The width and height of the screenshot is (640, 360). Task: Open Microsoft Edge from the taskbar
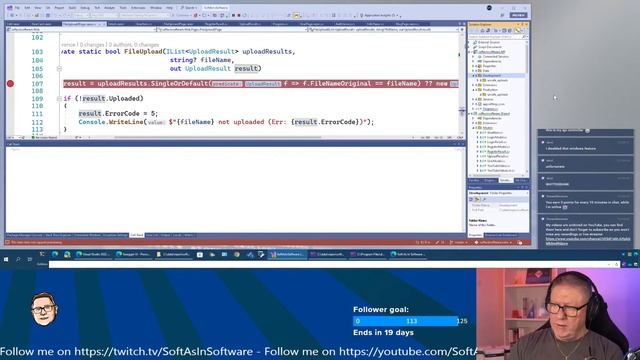(x=55, y=254)
